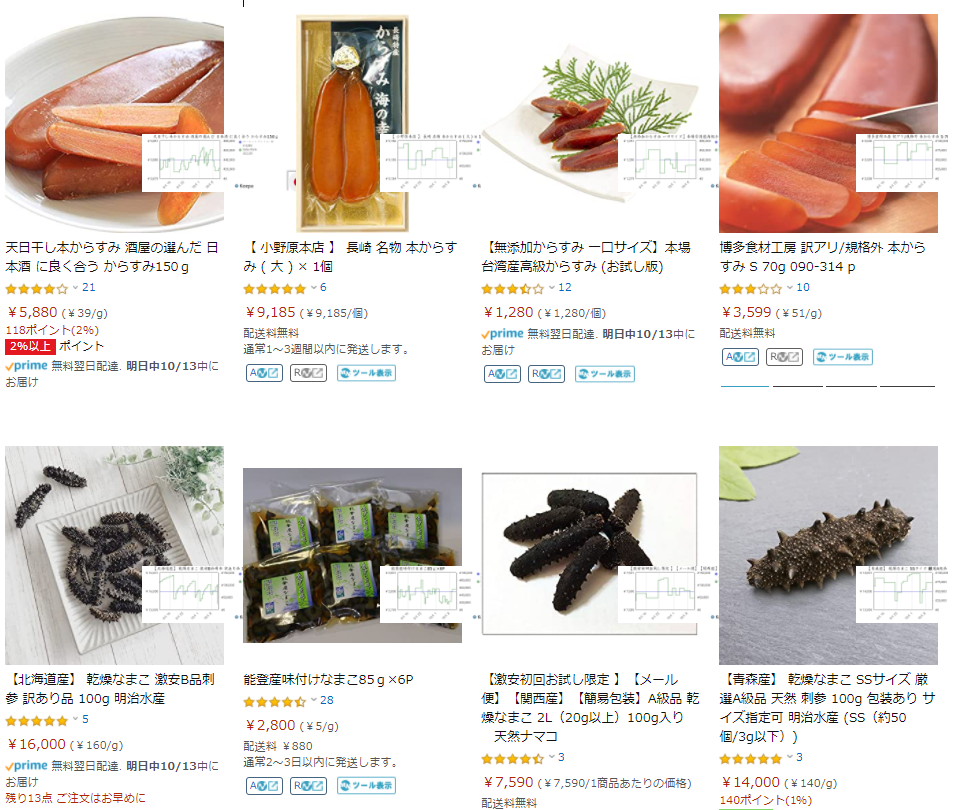Open the 天日干し本からすみ 酒屋の選んだ product title
This screenshot has height=810, width=959.
click(x=112, y=257)
